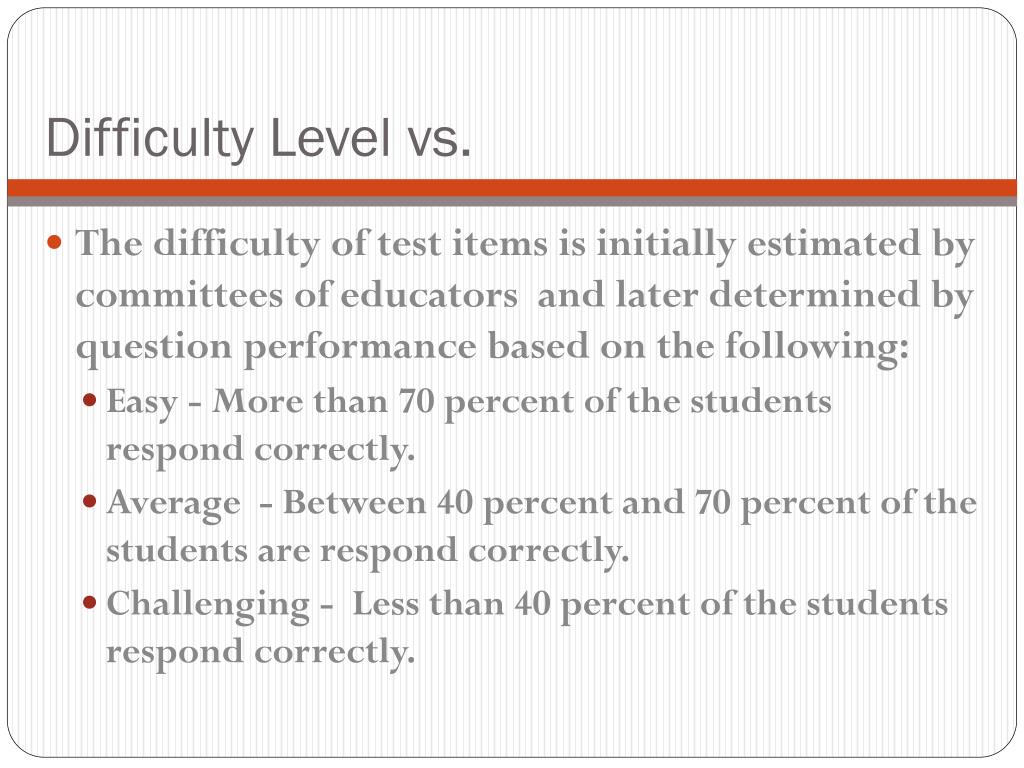Click "respond correctly." under the Easy bullet
1024x768 pixels.
point(260,450)
